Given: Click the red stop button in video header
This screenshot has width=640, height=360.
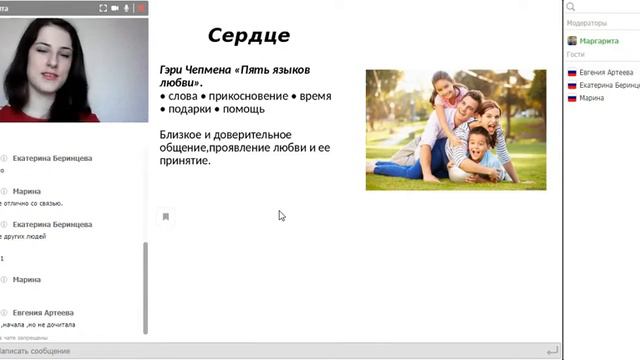Looking at the screenshot, I should (141, 8).
